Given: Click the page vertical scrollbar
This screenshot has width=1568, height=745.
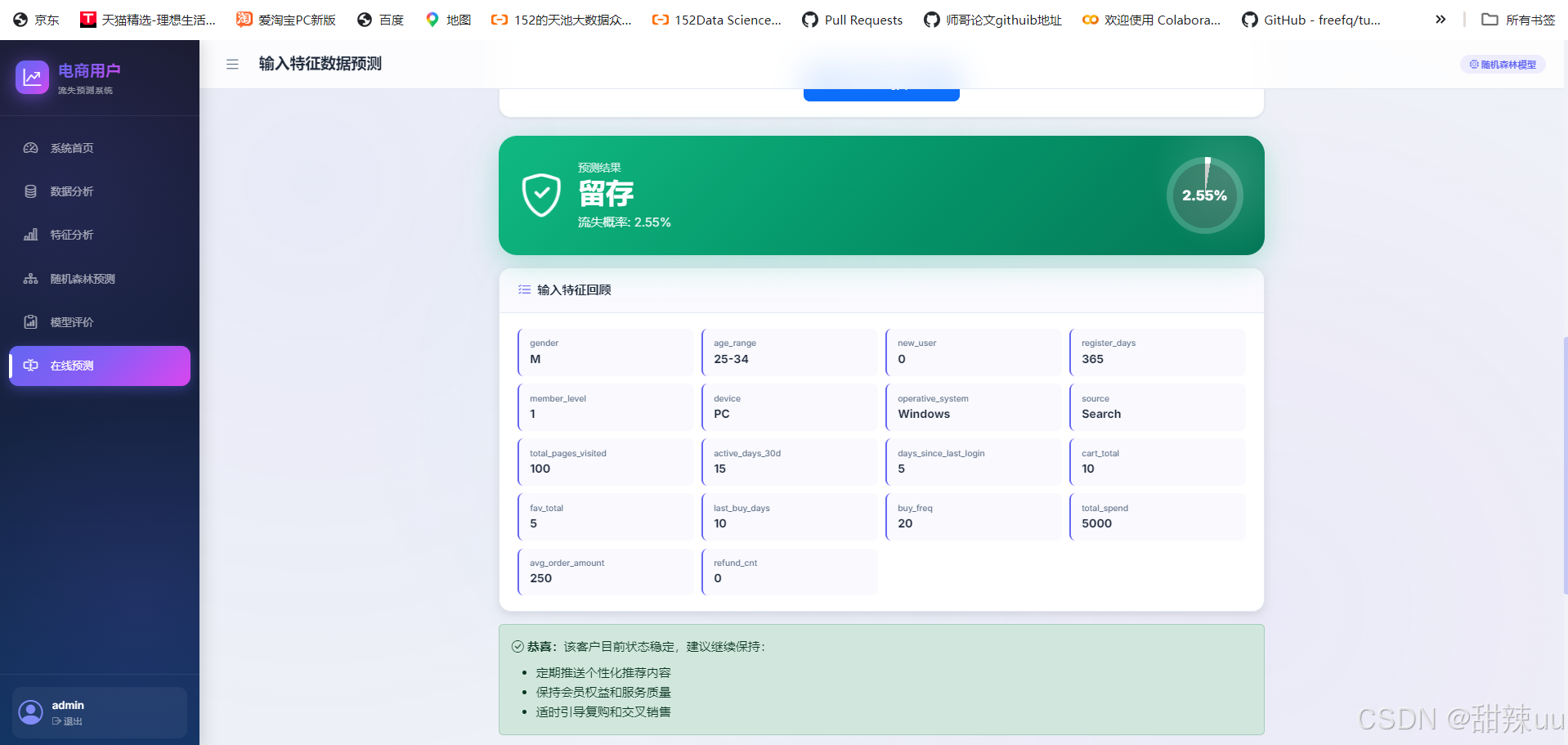Looking at the screenshot, I should tap(1565, 465).
